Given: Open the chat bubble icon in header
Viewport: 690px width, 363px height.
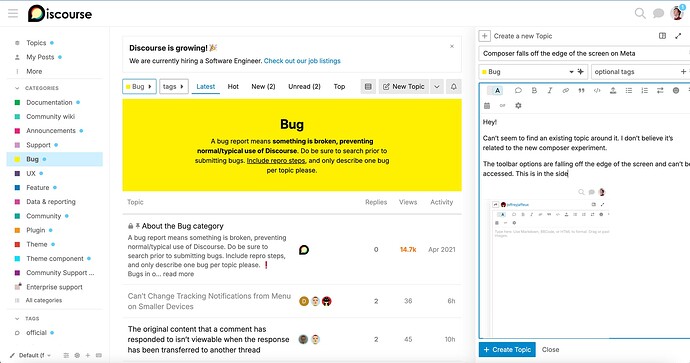Looking at the screenshot, I should (658, 13).
